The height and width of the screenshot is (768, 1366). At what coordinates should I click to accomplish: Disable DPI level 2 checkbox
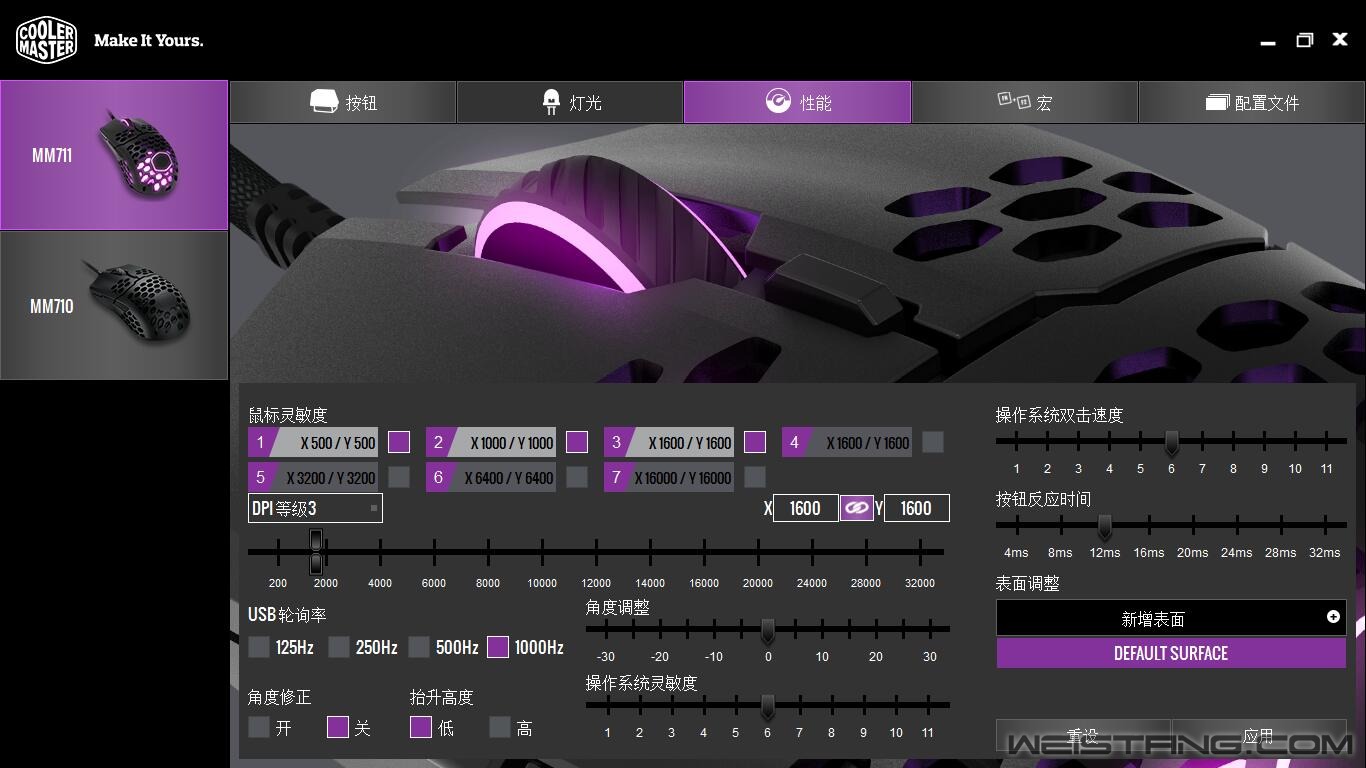(x=577, y=442)
